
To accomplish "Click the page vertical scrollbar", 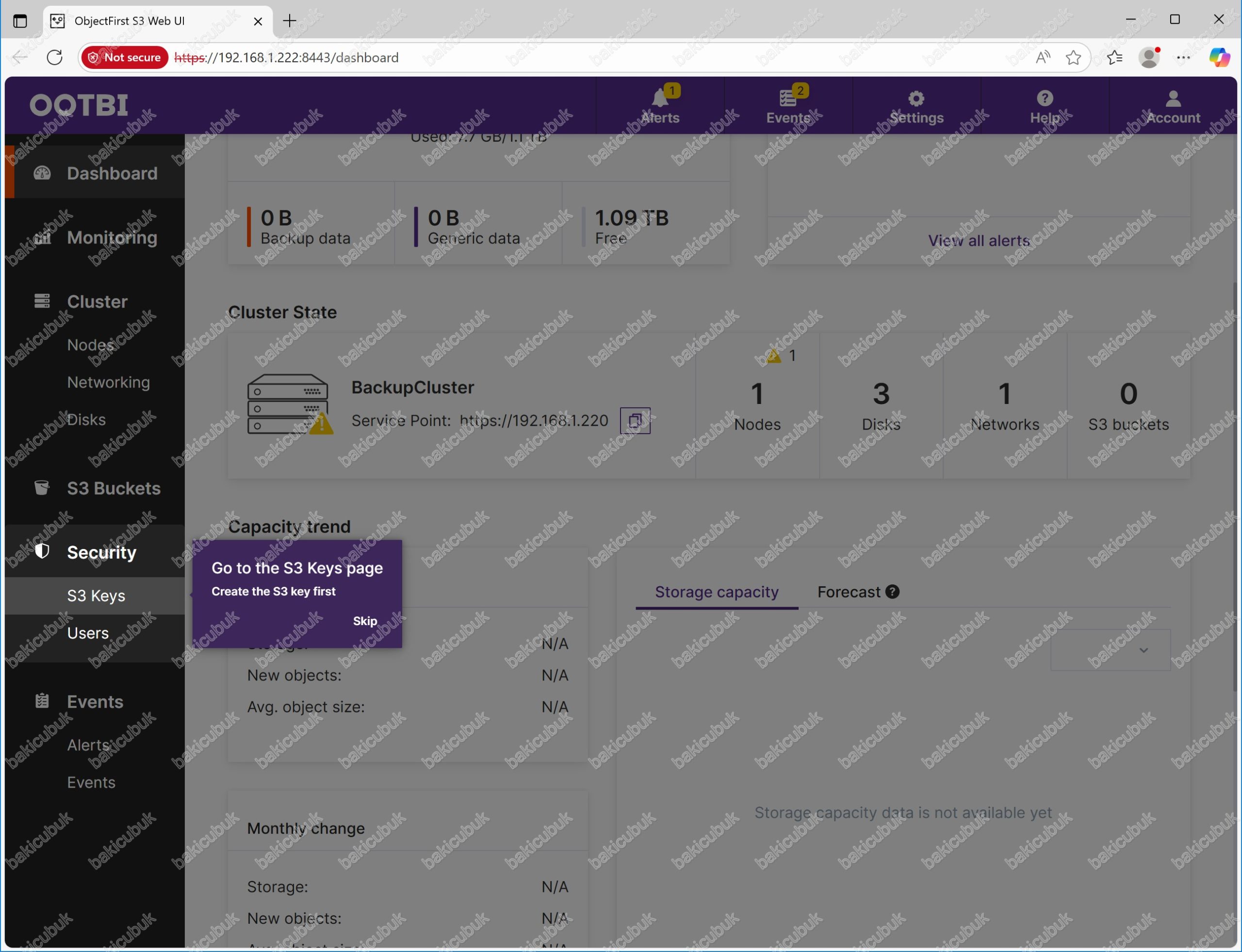I will click(x=1234, y=487).
